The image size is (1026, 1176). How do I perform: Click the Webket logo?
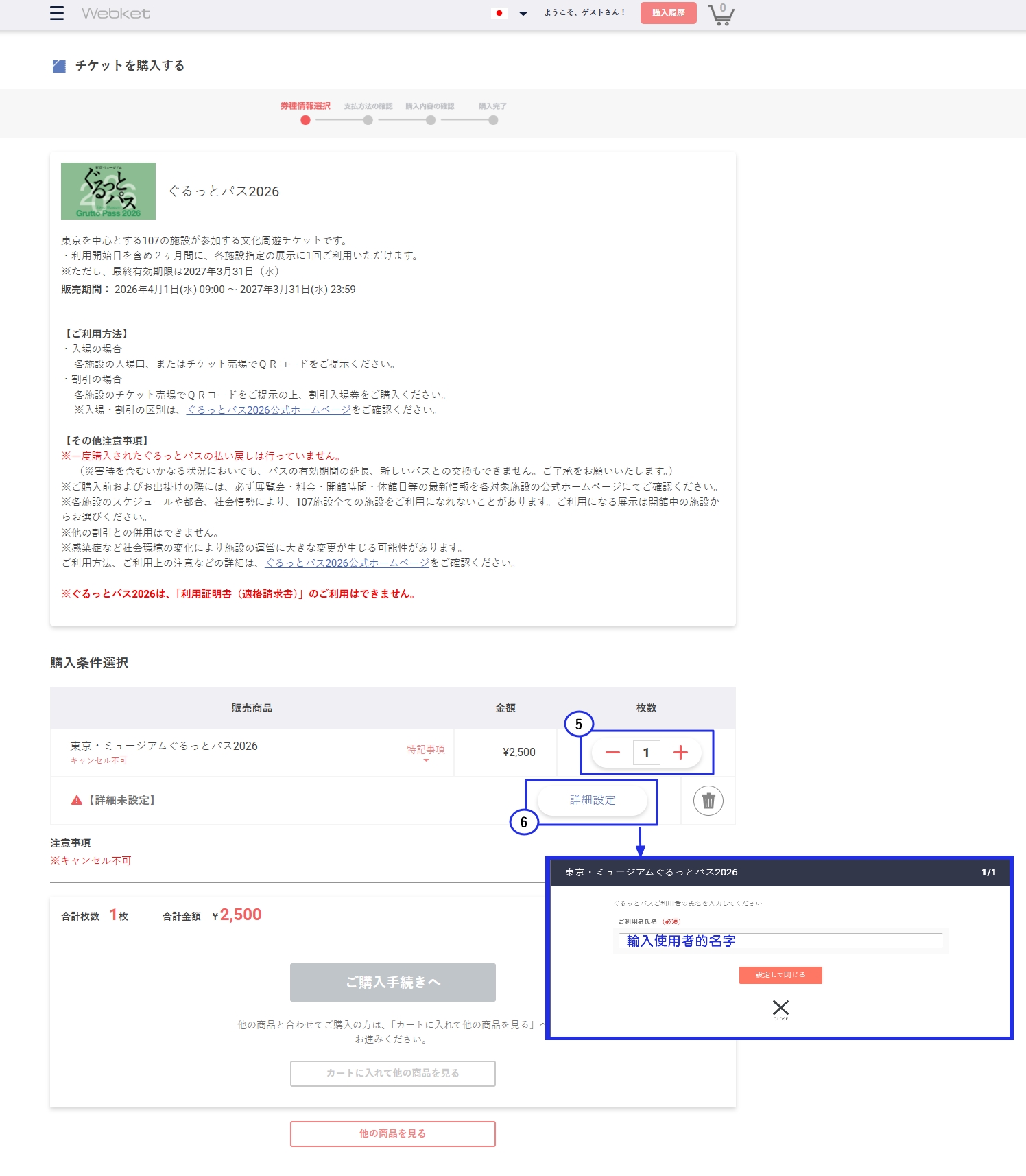click(x=116, y=13)
